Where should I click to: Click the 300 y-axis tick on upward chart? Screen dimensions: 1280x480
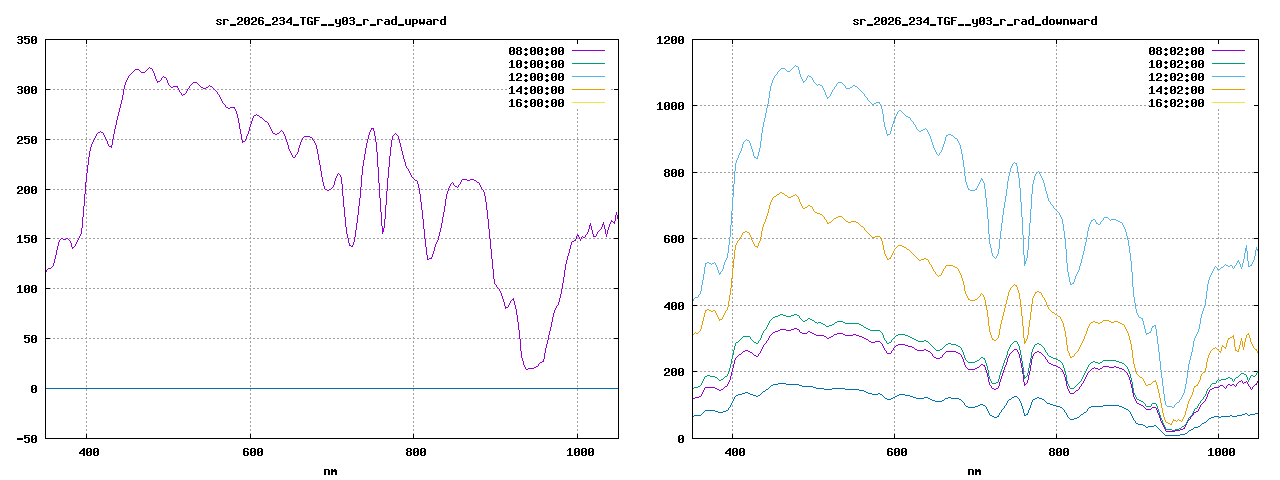click(27, 90)
